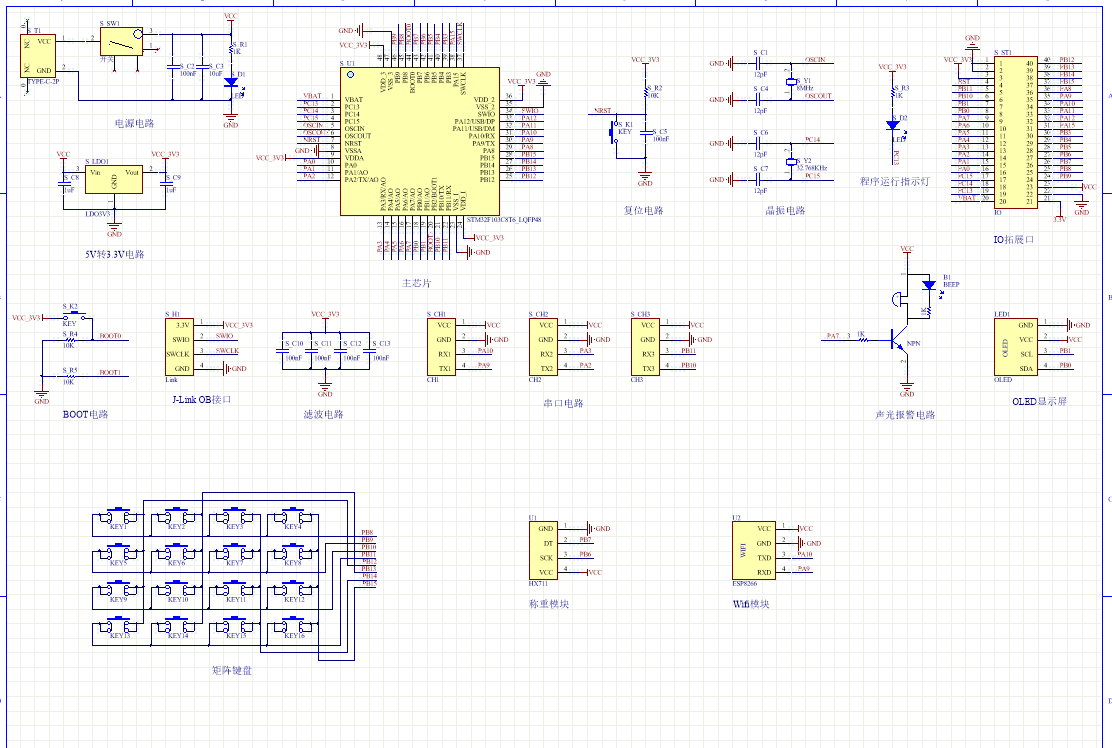Select the S_CH1 serial port connector
Viewport: 1112px width, 748px height.
[445, 346]
